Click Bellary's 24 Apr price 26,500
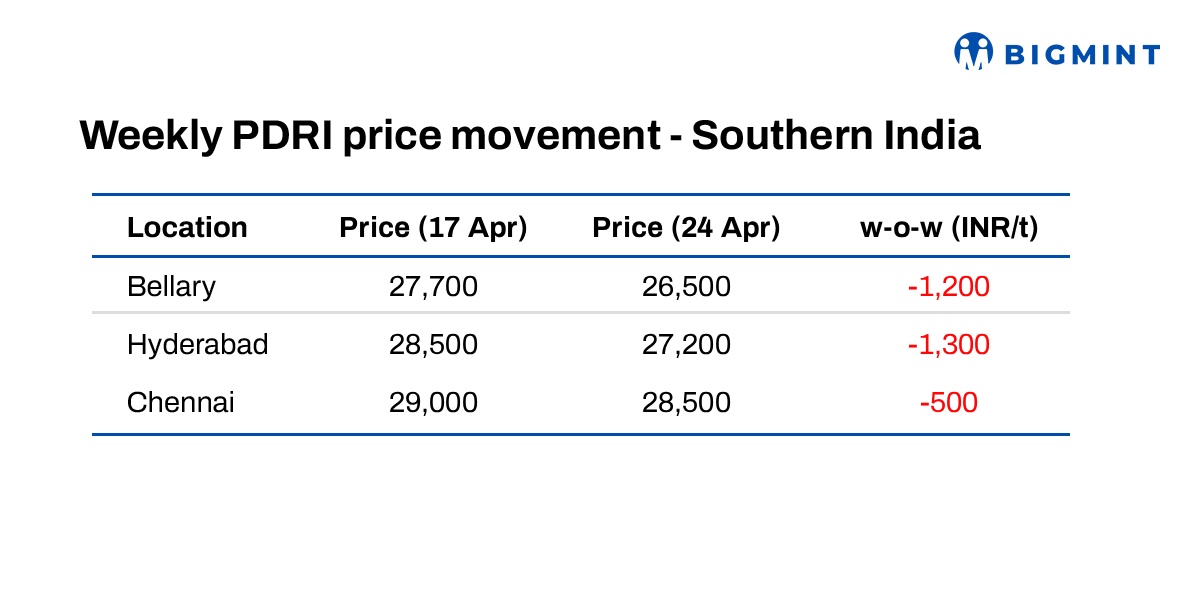The height and width of the screenshot is (600, 1200). click(x=686, y=287)
